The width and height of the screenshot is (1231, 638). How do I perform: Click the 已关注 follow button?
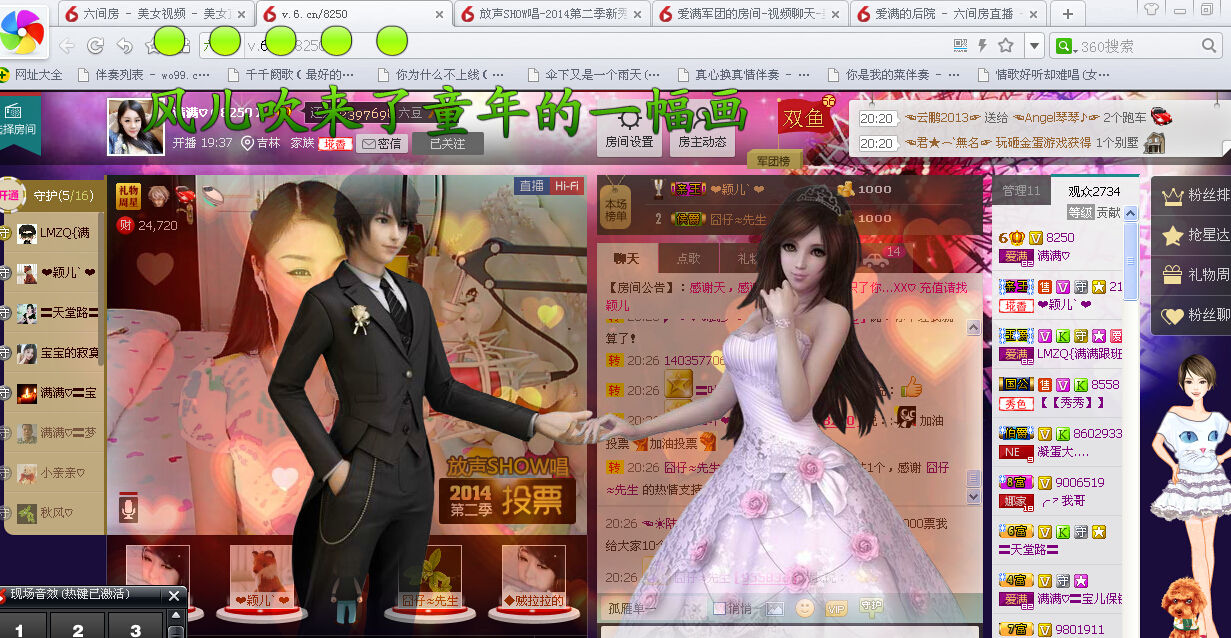(447, 144)
